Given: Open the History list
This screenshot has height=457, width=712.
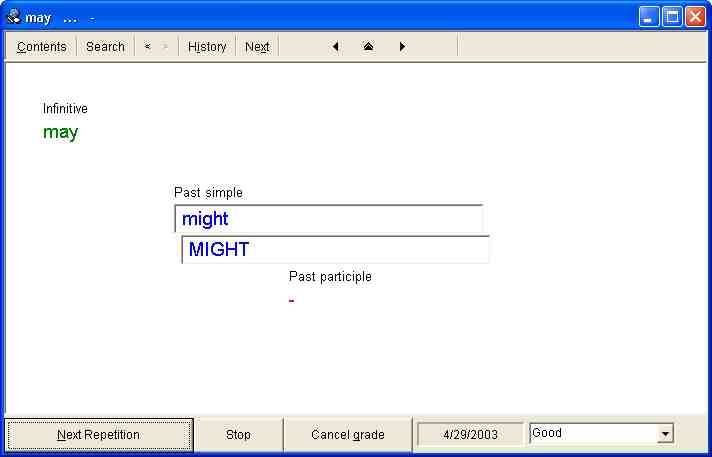Looking at the screenshot, I should click(x=207, y=47).
